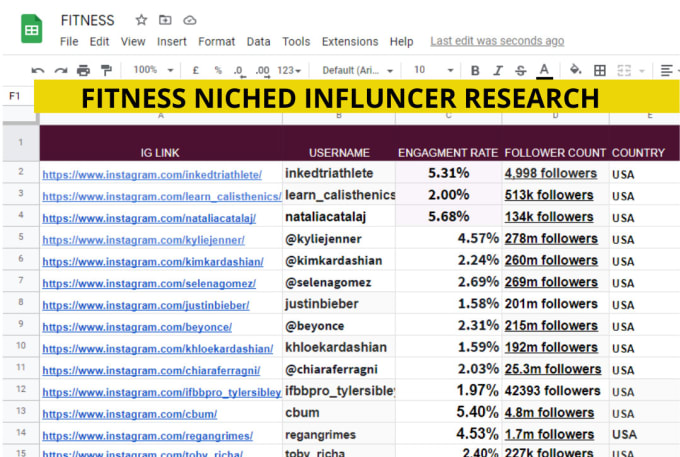Click the F1 name box
The image size is (680, 457).
point(17,96)
